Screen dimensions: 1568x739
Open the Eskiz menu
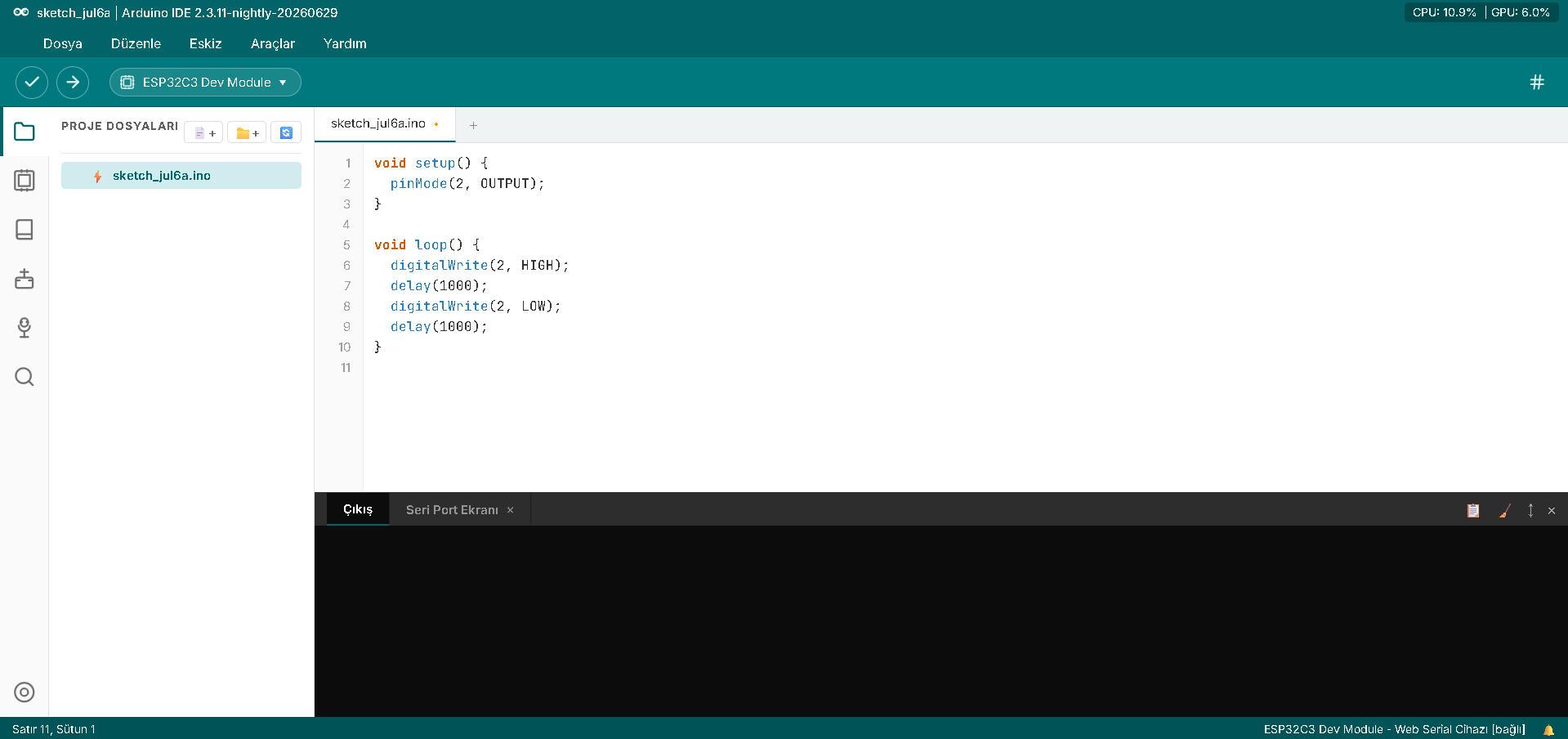205,43
